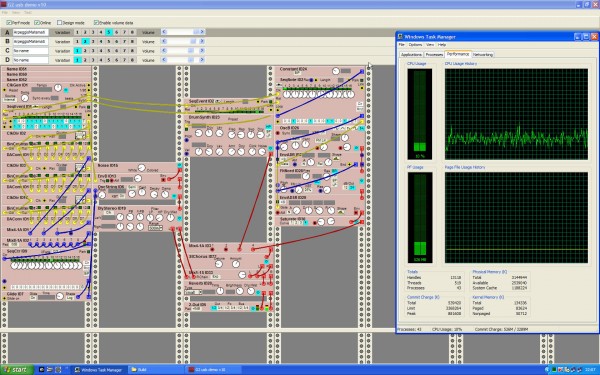Select variation 1 in slot C
This screenshot has width=600, height=375.
point(77,51)
